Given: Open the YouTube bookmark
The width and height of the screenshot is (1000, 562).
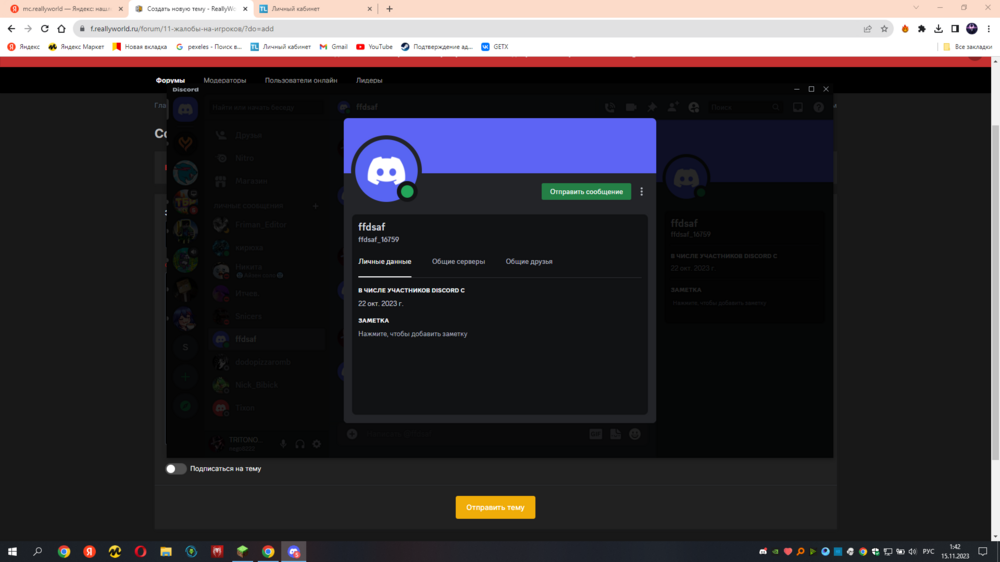Looking at the screenshot, I should (374, 47).
